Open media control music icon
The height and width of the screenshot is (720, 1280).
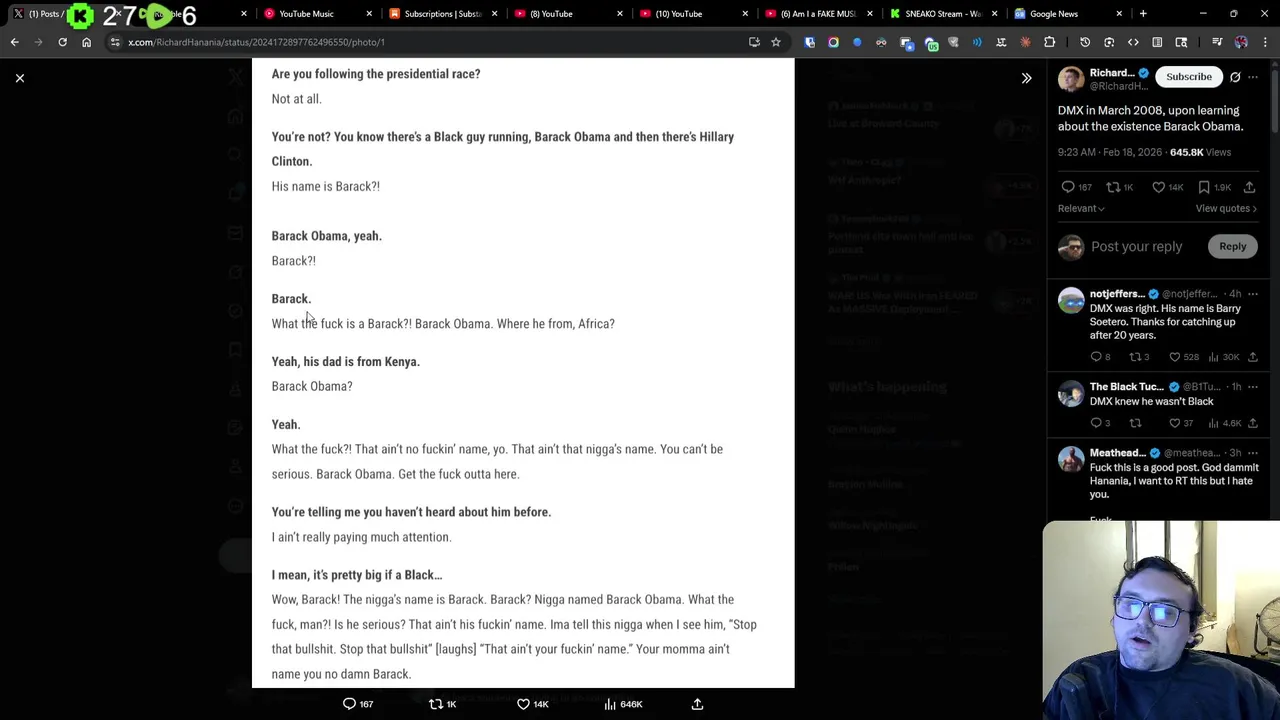click(1217, 42)
